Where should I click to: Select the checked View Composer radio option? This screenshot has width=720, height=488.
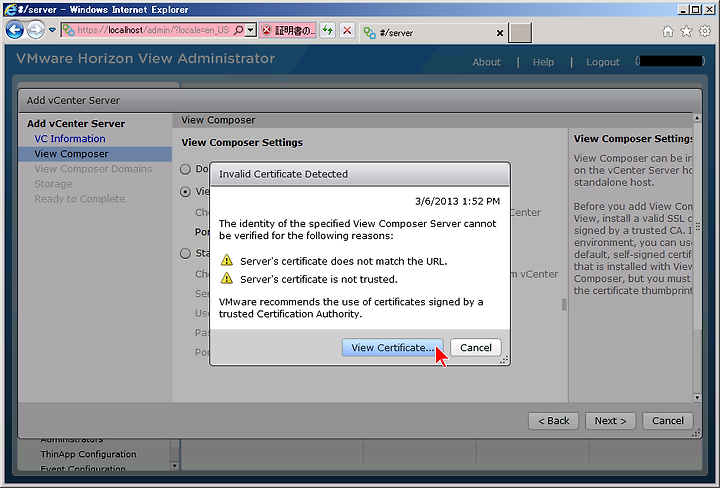coord(186,192)
